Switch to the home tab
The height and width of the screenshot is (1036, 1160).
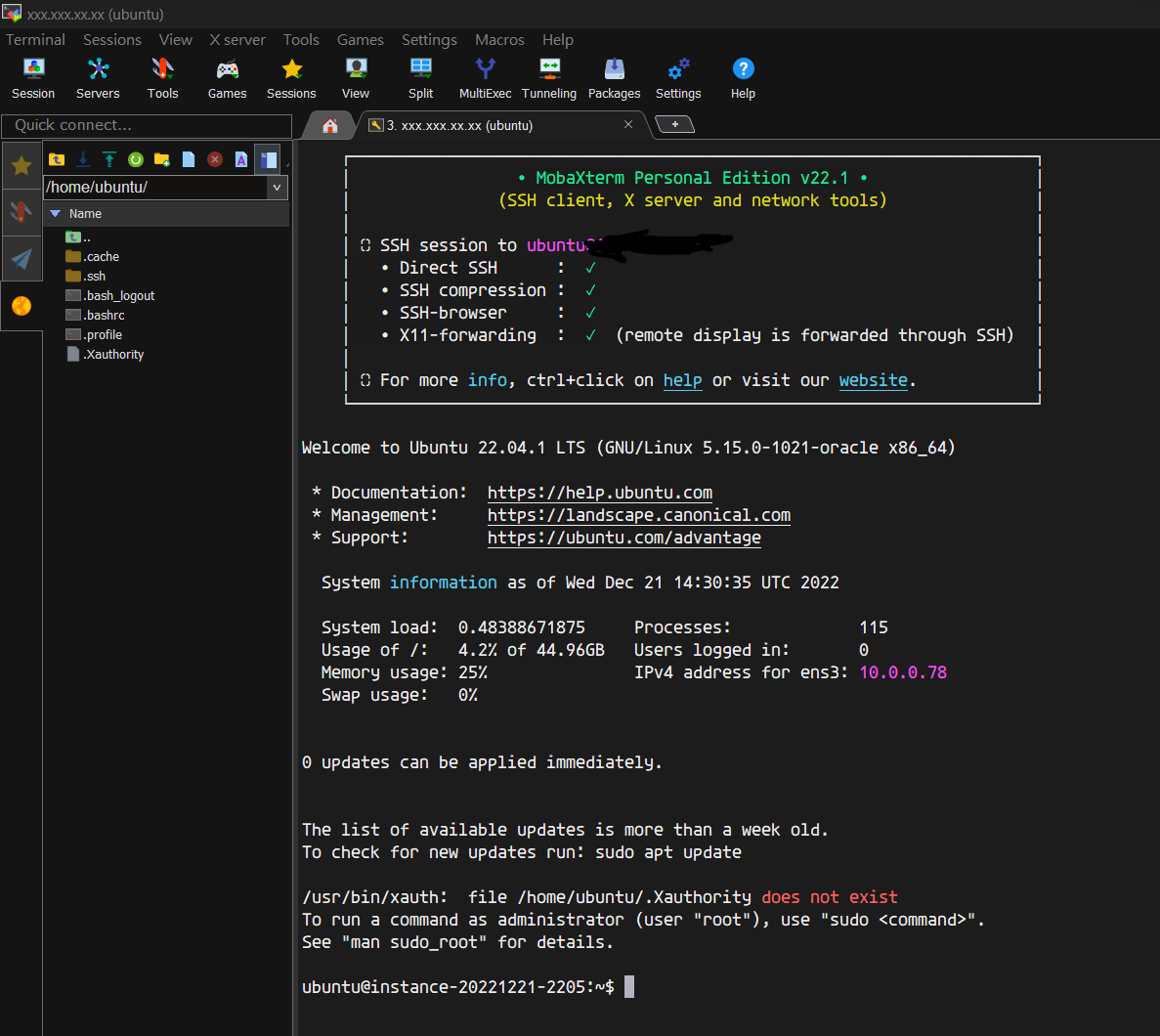(330, 125)
